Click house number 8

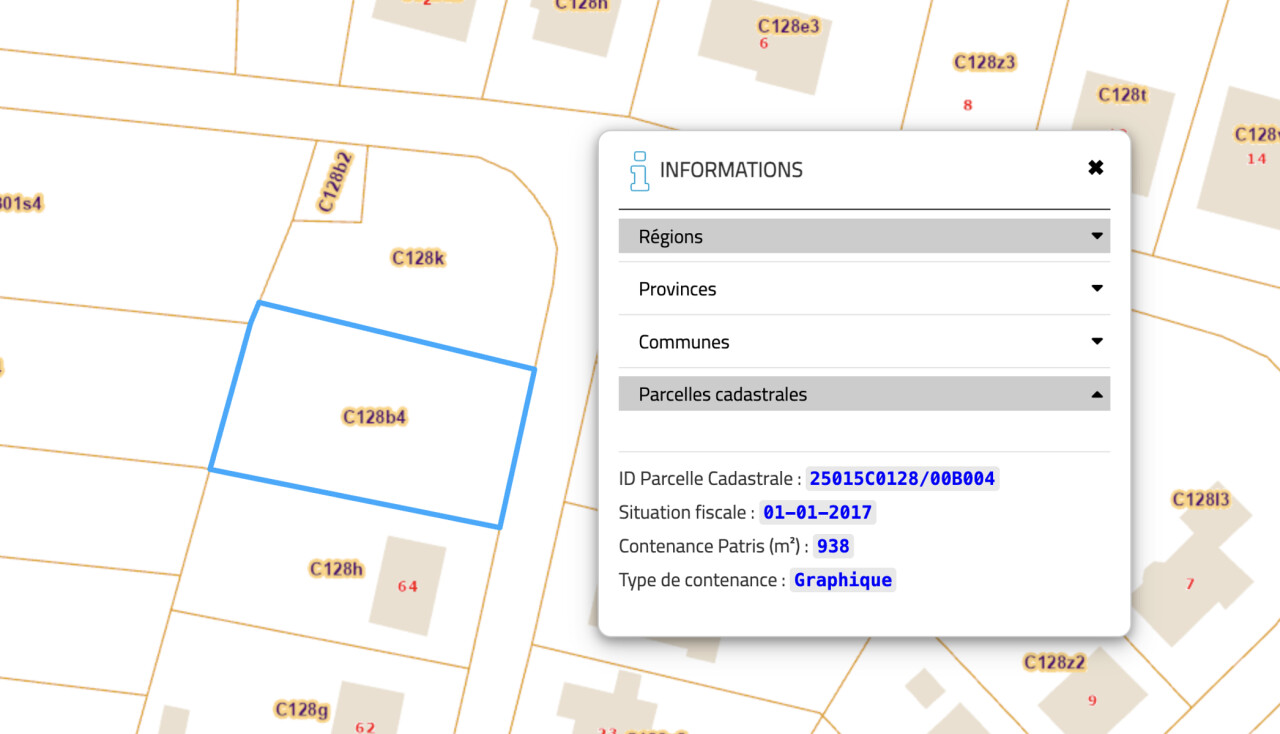(x=967, y=105)
